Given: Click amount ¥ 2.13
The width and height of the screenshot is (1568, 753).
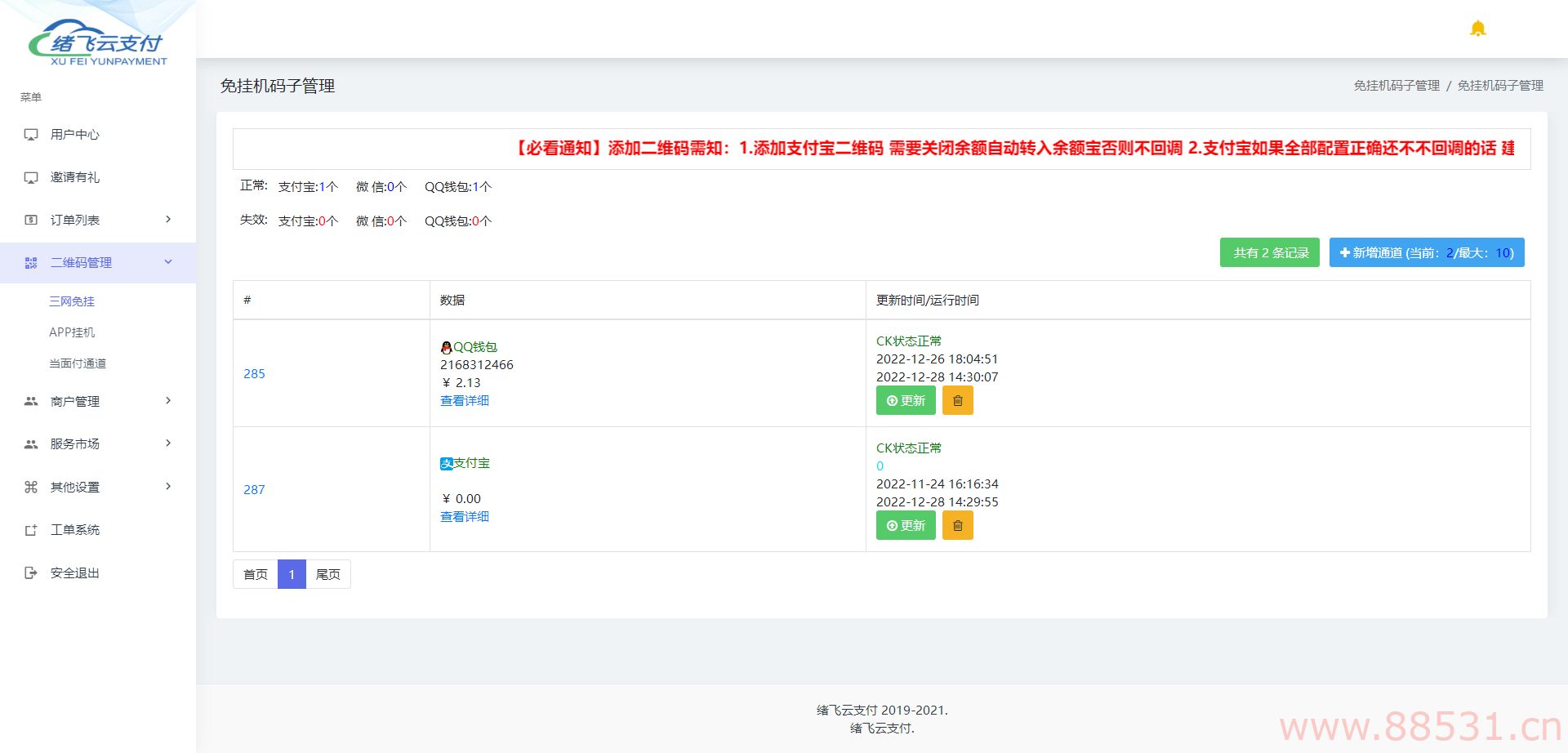Looking at the screenshot, I should [x=461, y=382].
